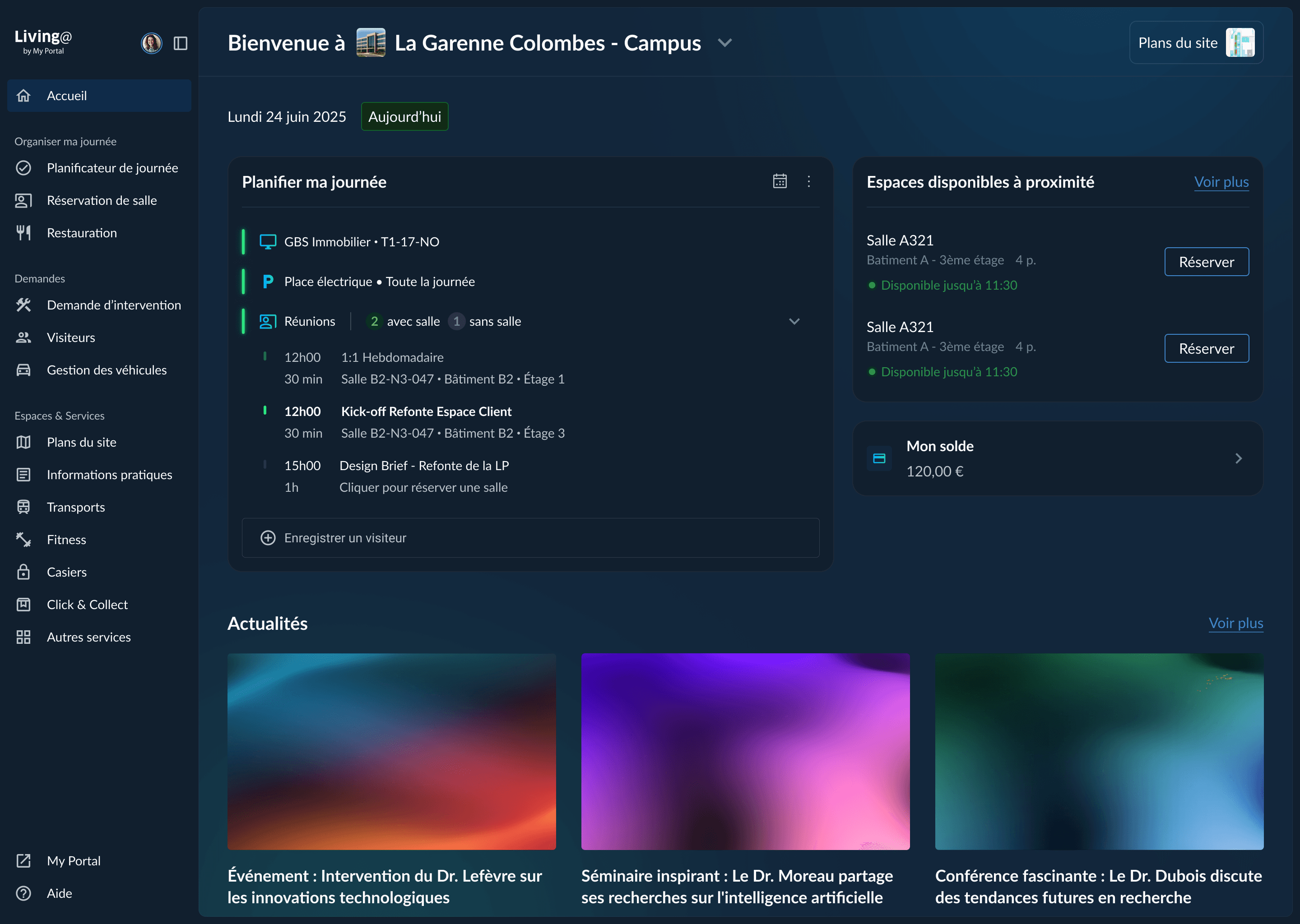Click Voir plus in Actualités

1236,623
